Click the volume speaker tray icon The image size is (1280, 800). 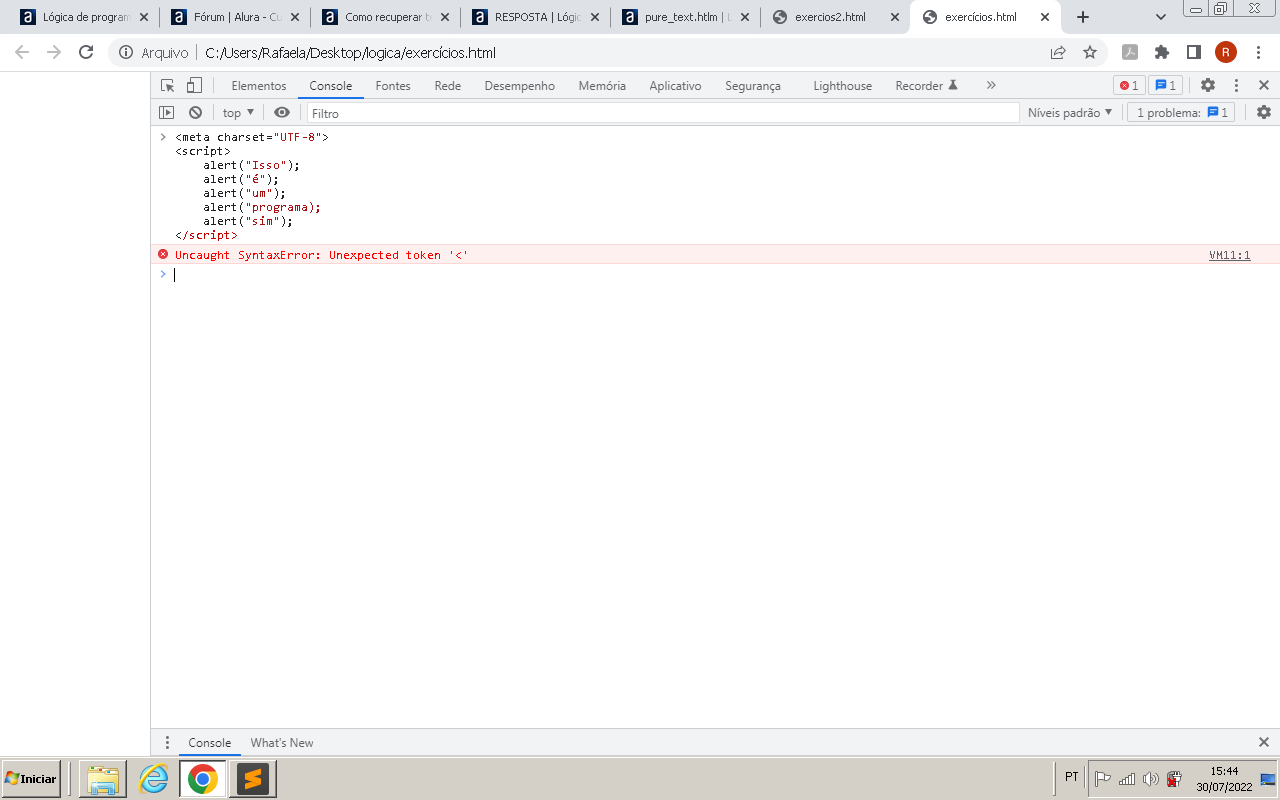point(1150,778)
